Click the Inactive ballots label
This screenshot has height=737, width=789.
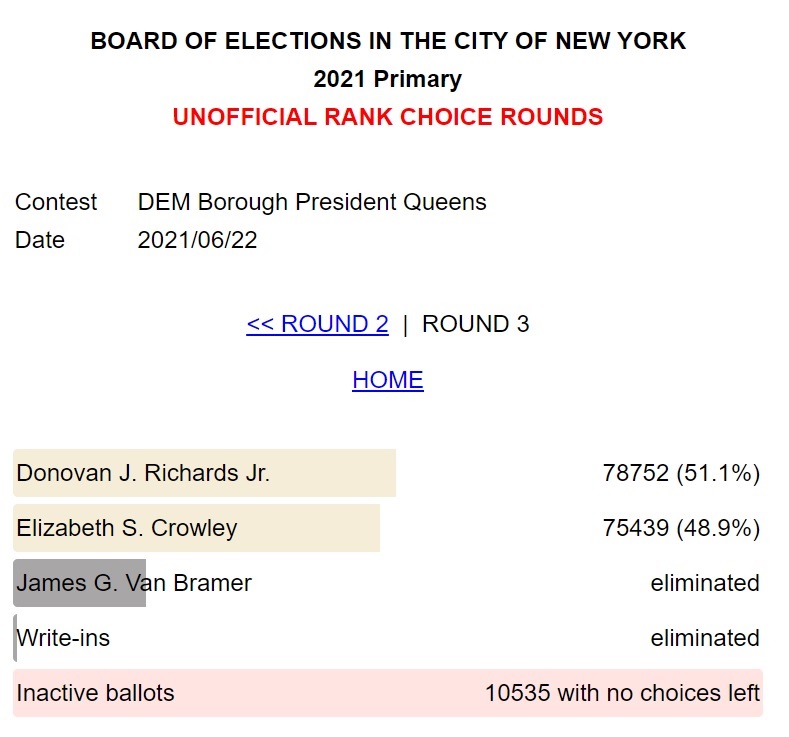point(95,693)
